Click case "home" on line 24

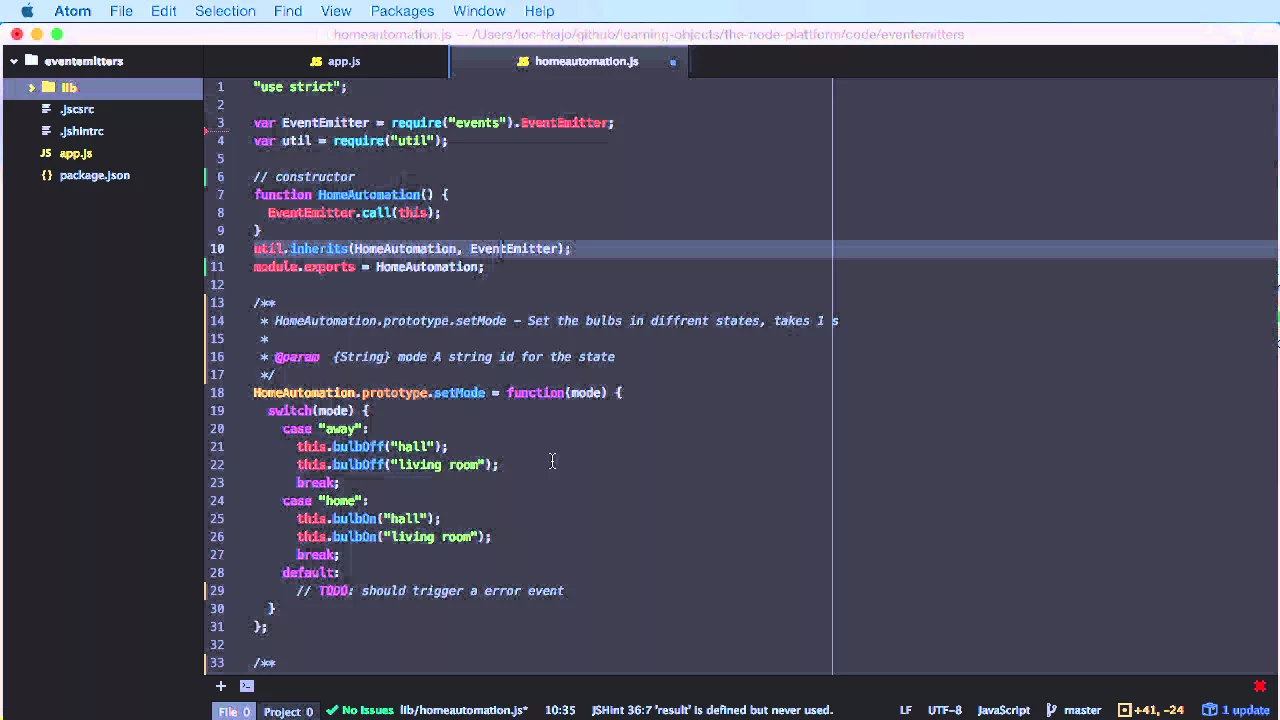coord(325,501)
